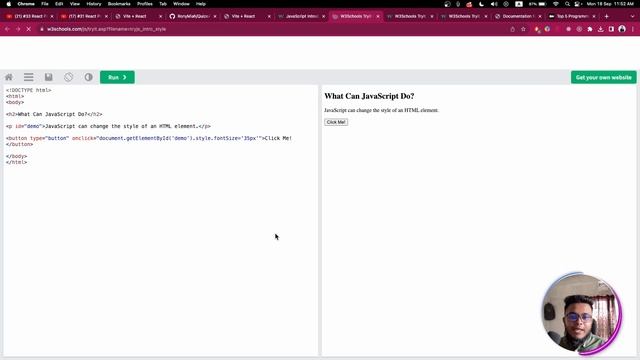640x360 pixels.
Task: Open the hamburger menu icon in editor toolbar
Action: (29, 77)
